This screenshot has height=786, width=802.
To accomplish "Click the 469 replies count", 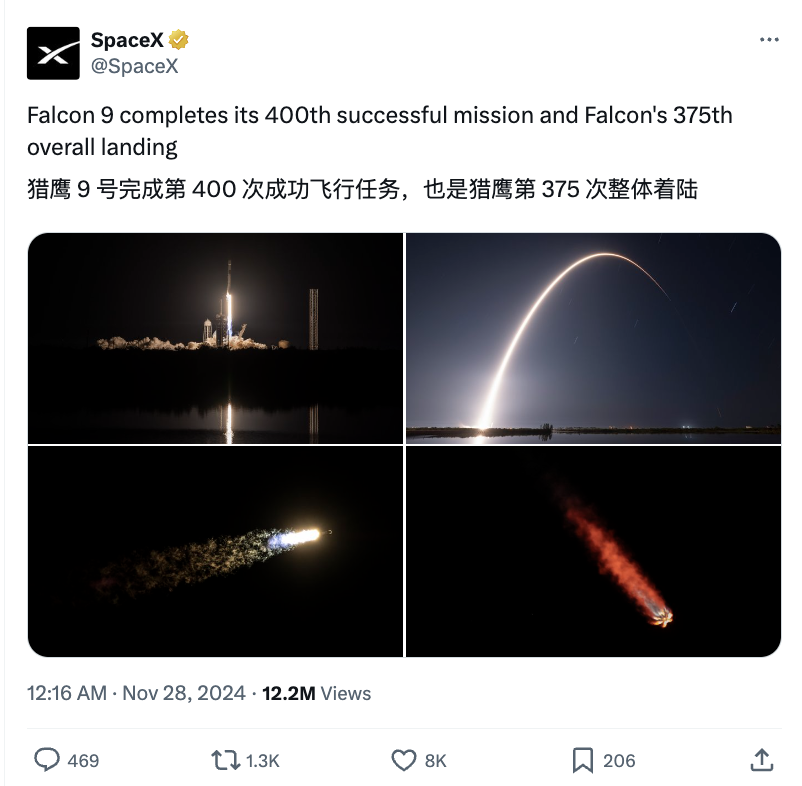I will point(83,761).
